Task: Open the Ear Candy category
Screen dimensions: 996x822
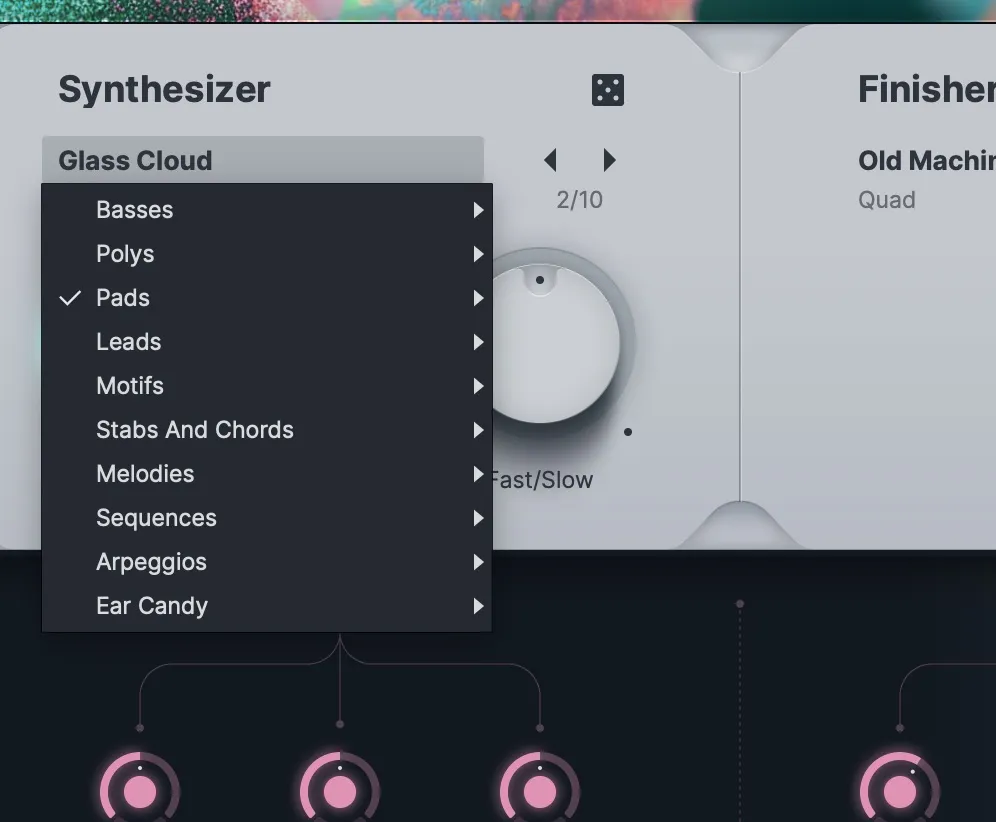Action: click(x=152, y=606)
